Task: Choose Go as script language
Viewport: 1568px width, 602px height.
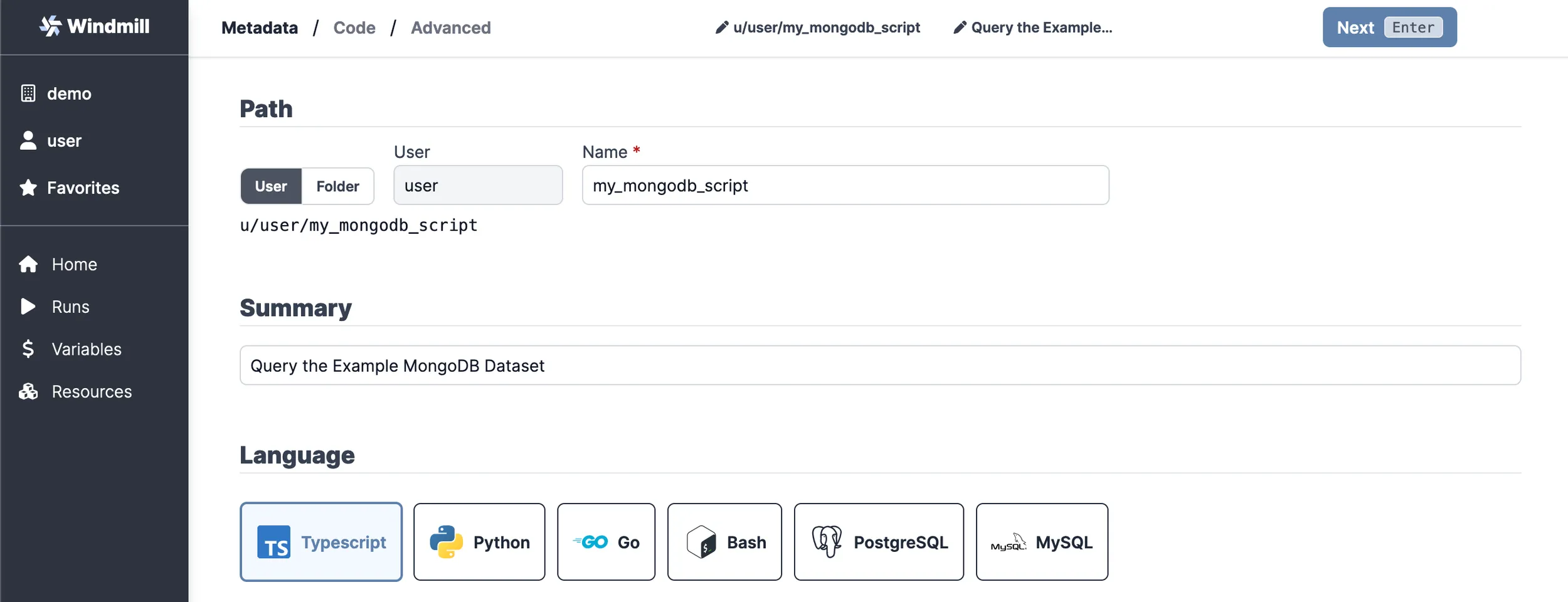Action: 606,542
